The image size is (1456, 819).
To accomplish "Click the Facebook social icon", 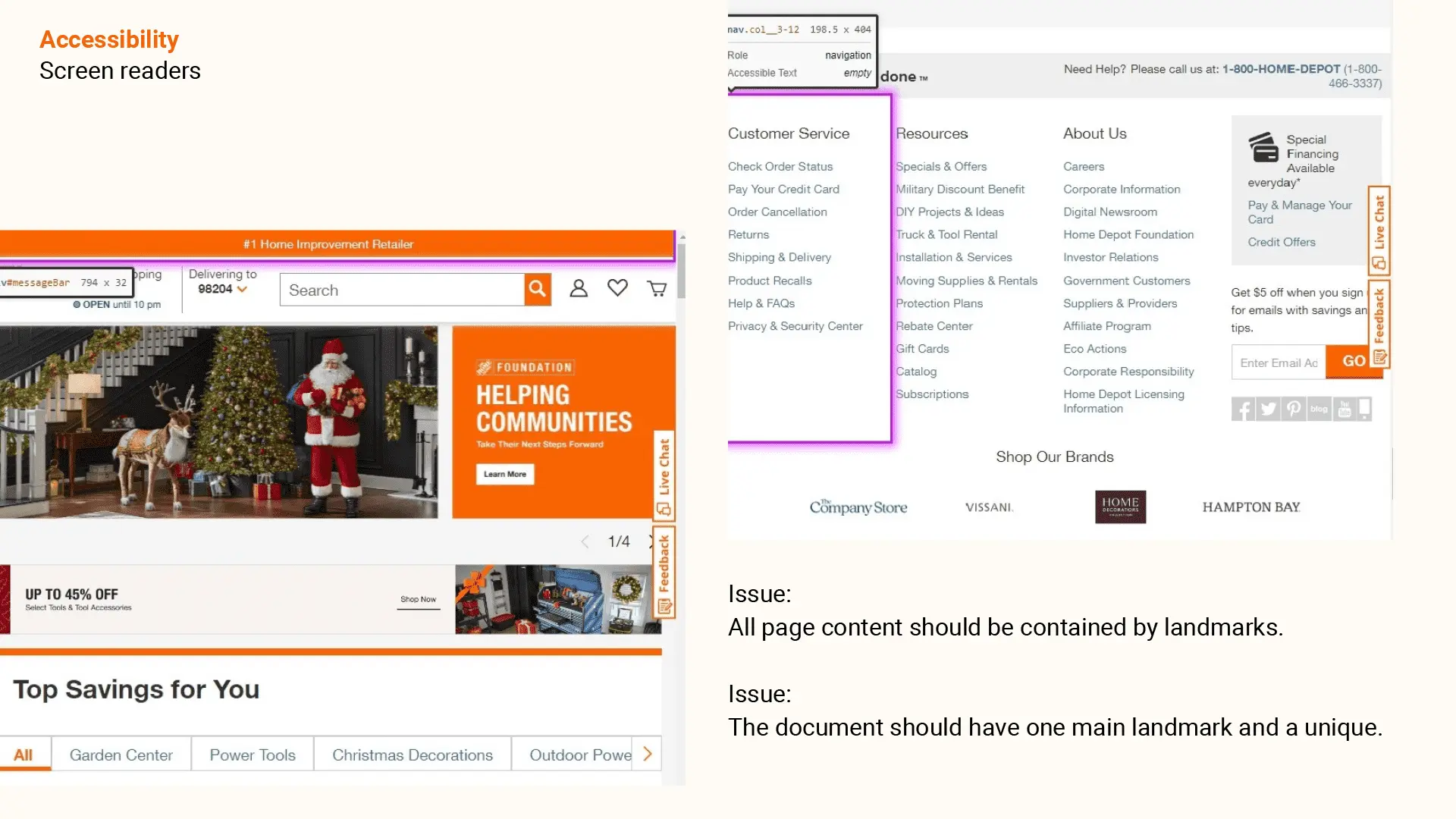I will click(1243, 409).
